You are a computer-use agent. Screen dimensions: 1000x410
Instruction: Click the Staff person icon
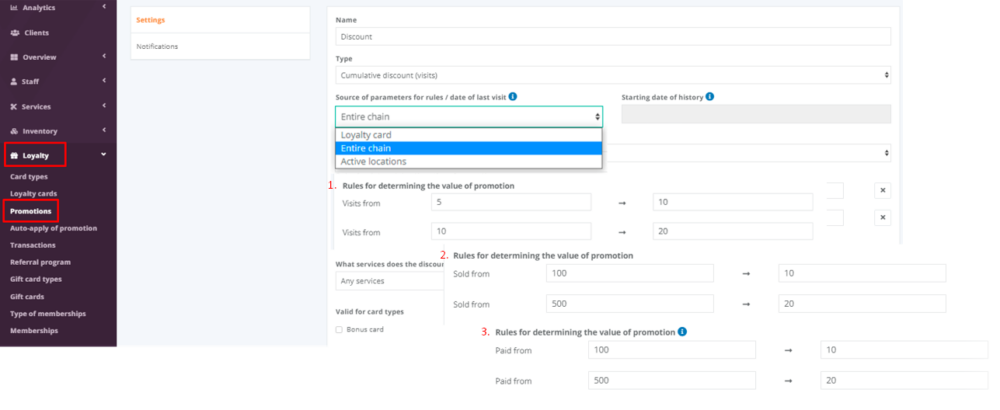pos(14,82)
